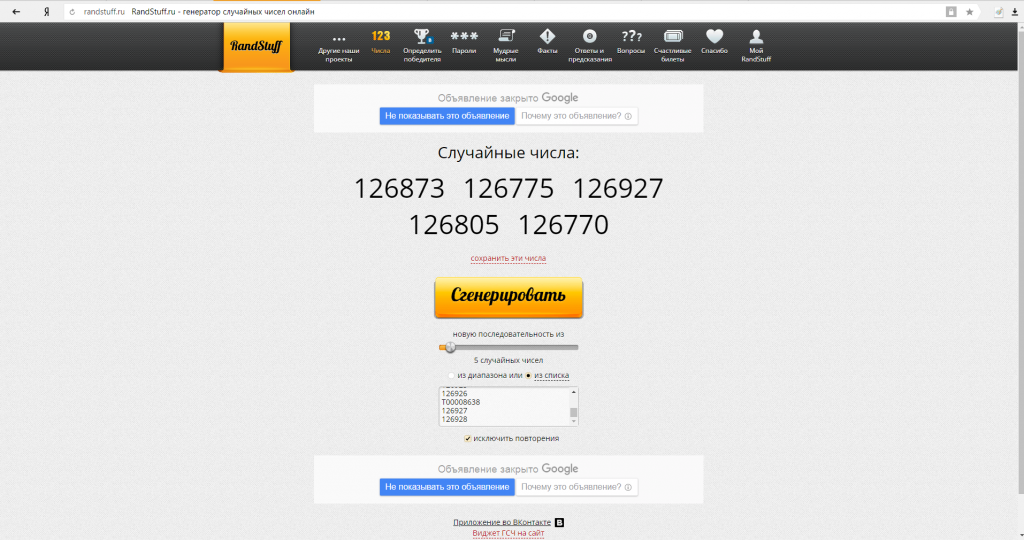Viewport: 1024px width, 540px height.
Task: Click the Yandex Я browser button
Action: (46, 12)
